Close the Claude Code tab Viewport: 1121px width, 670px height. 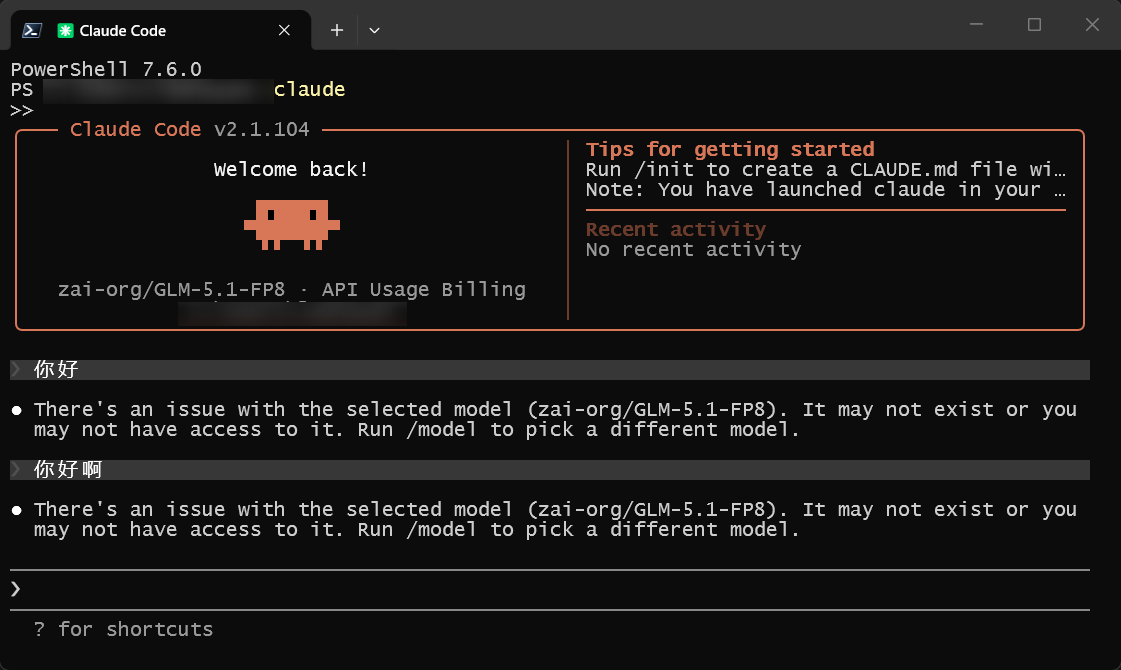(284, 30)
